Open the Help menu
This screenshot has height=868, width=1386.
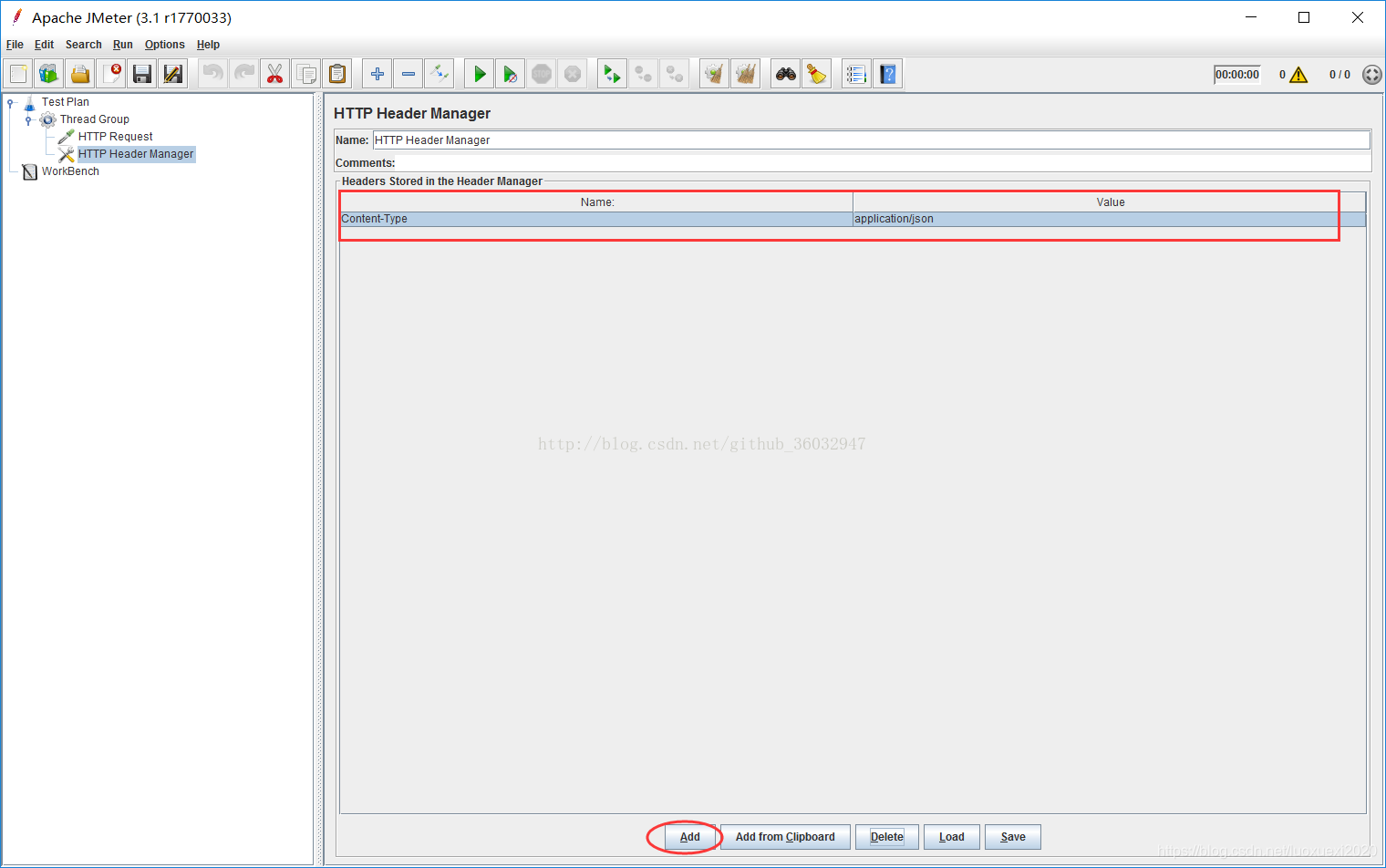[x=208, y=45]
